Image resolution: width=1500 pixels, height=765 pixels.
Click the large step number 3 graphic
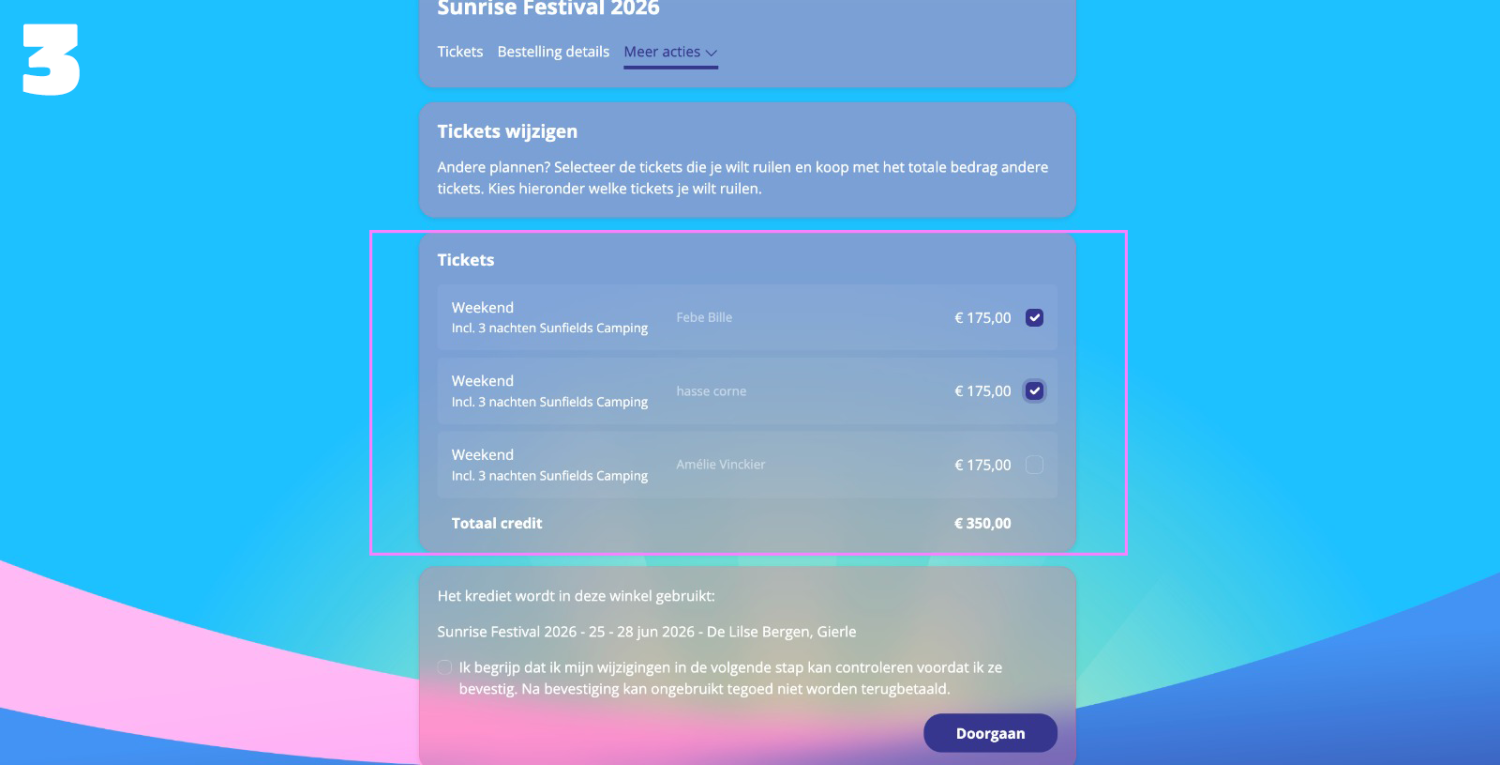pyautogui.click(x=51, y=61)
